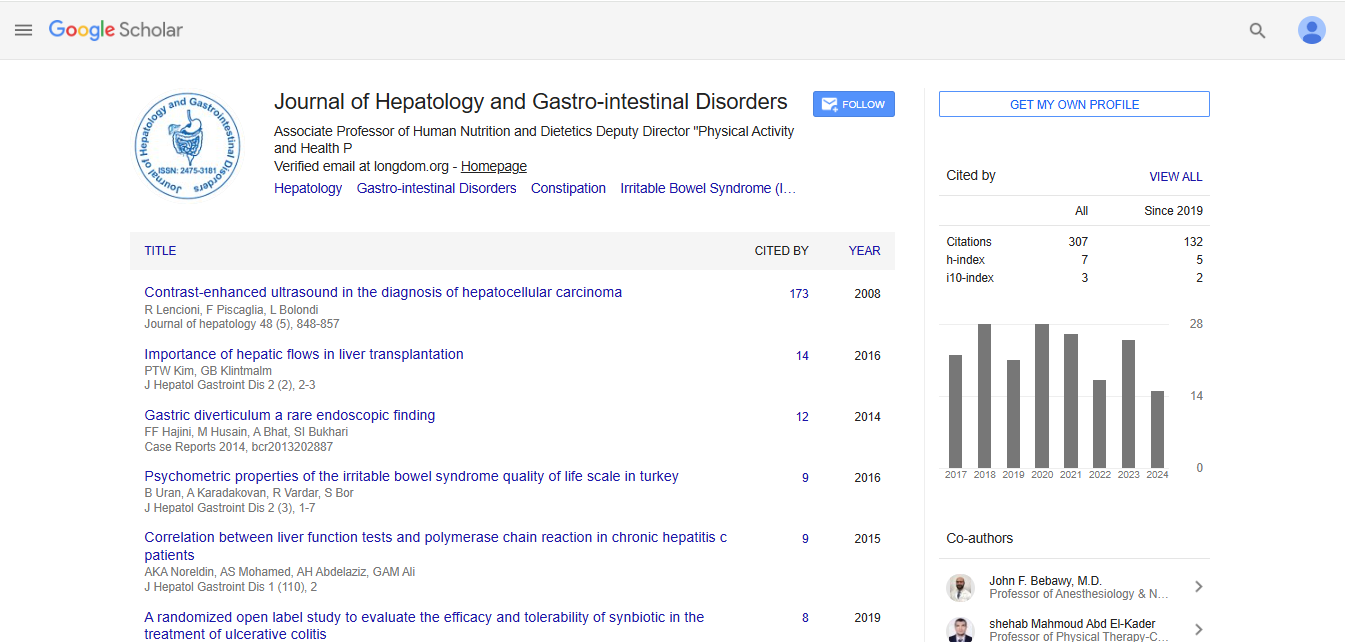Sort articles by Year column header
1345x642 pixels.
point(864,251)
